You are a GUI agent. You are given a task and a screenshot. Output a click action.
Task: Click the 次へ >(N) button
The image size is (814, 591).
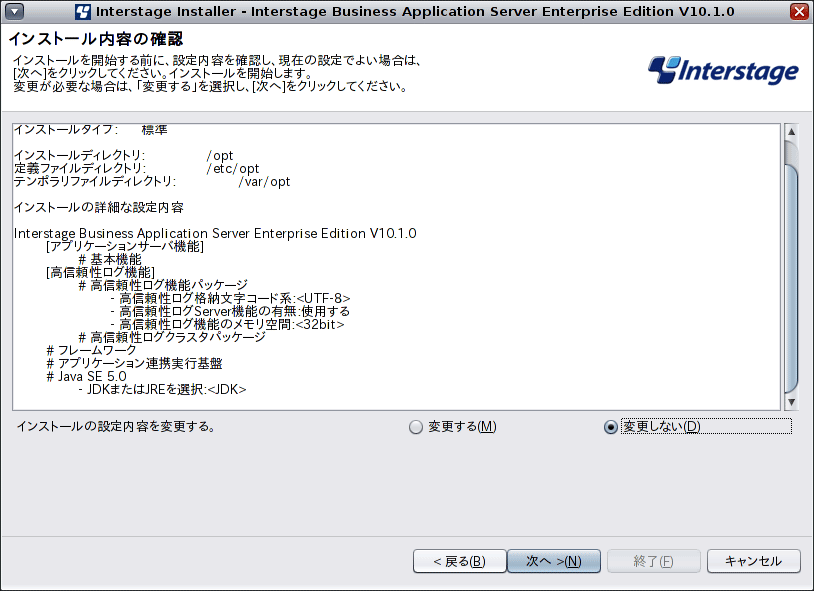(x=553, y=561)
